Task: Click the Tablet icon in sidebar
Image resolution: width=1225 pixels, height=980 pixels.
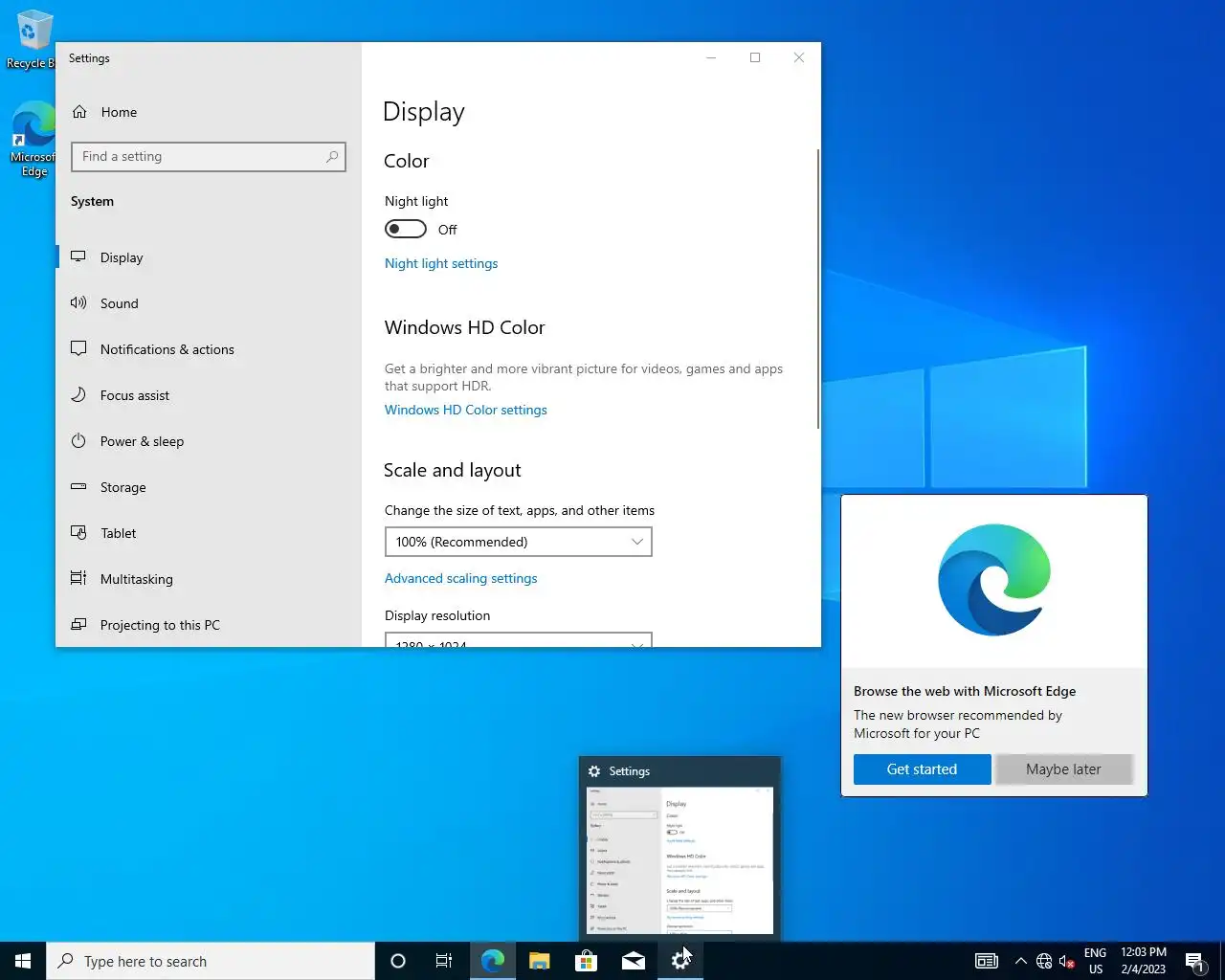Action: click(78, 533)
